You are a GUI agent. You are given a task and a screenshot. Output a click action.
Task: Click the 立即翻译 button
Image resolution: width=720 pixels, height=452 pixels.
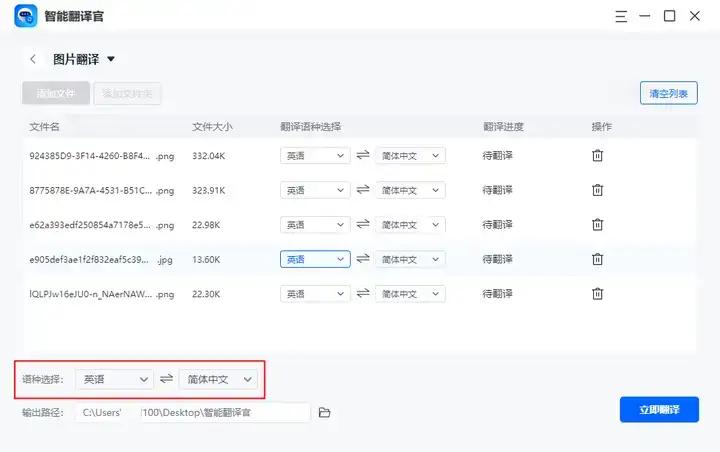click(x=658, y=410)
